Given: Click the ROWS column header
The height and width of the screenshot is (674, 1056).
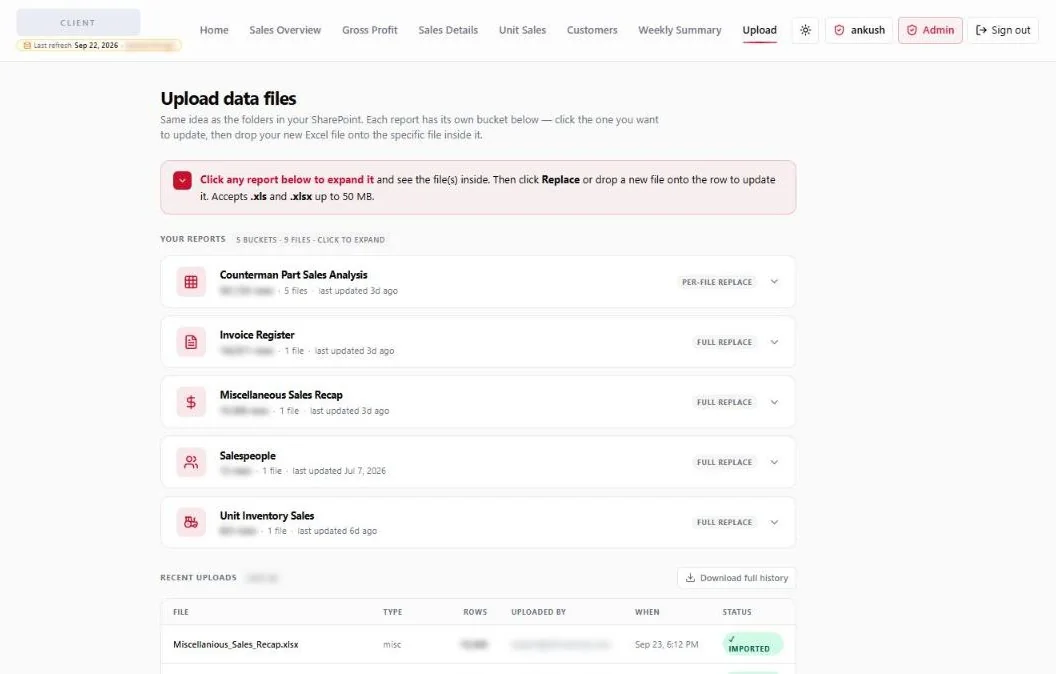Looking at the screenshot, I should click(475, 613).
